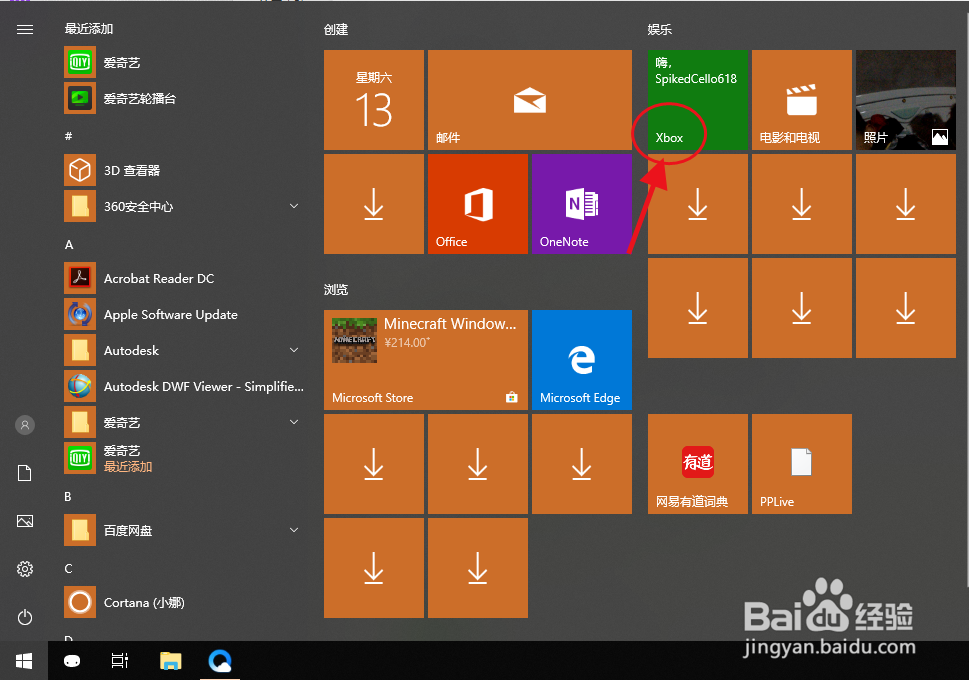Open the 电影和电视 tile

point(801,100)
